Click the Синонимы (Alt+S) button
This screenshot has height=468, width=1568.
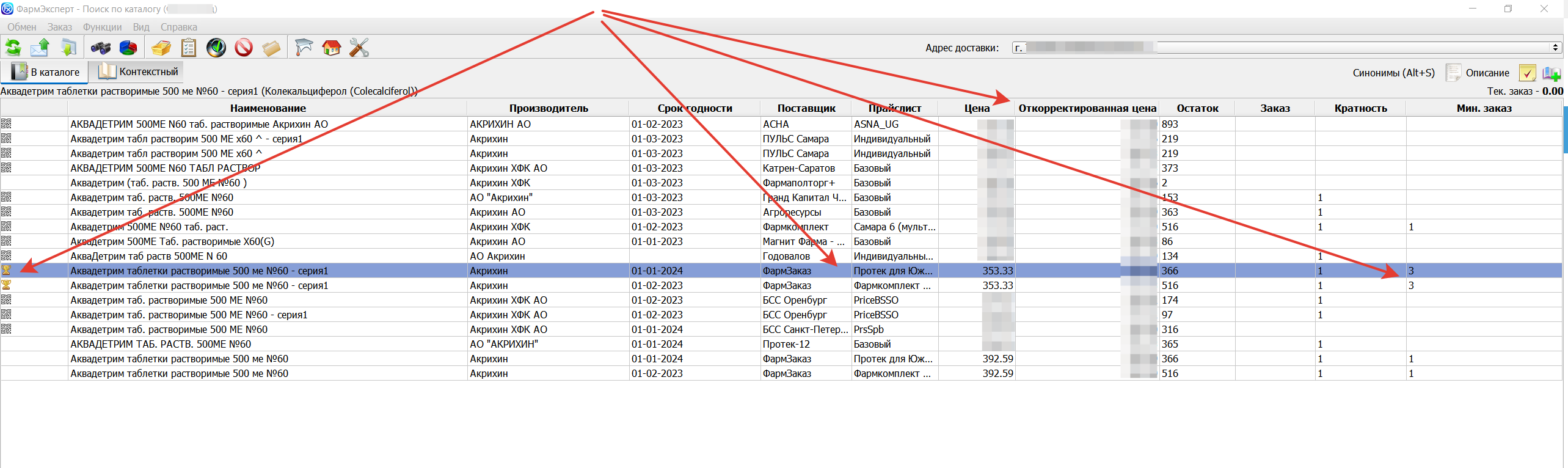(1393, 73)
